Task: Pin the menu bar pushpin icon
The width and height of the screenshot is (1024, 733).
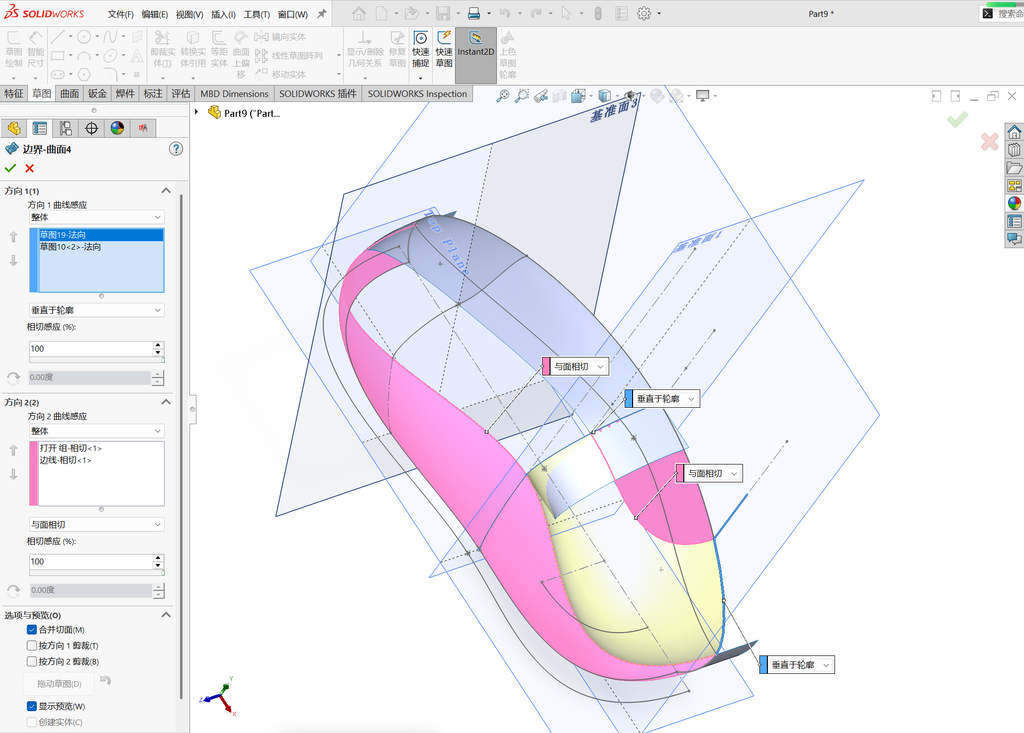Action: [321, 14]
